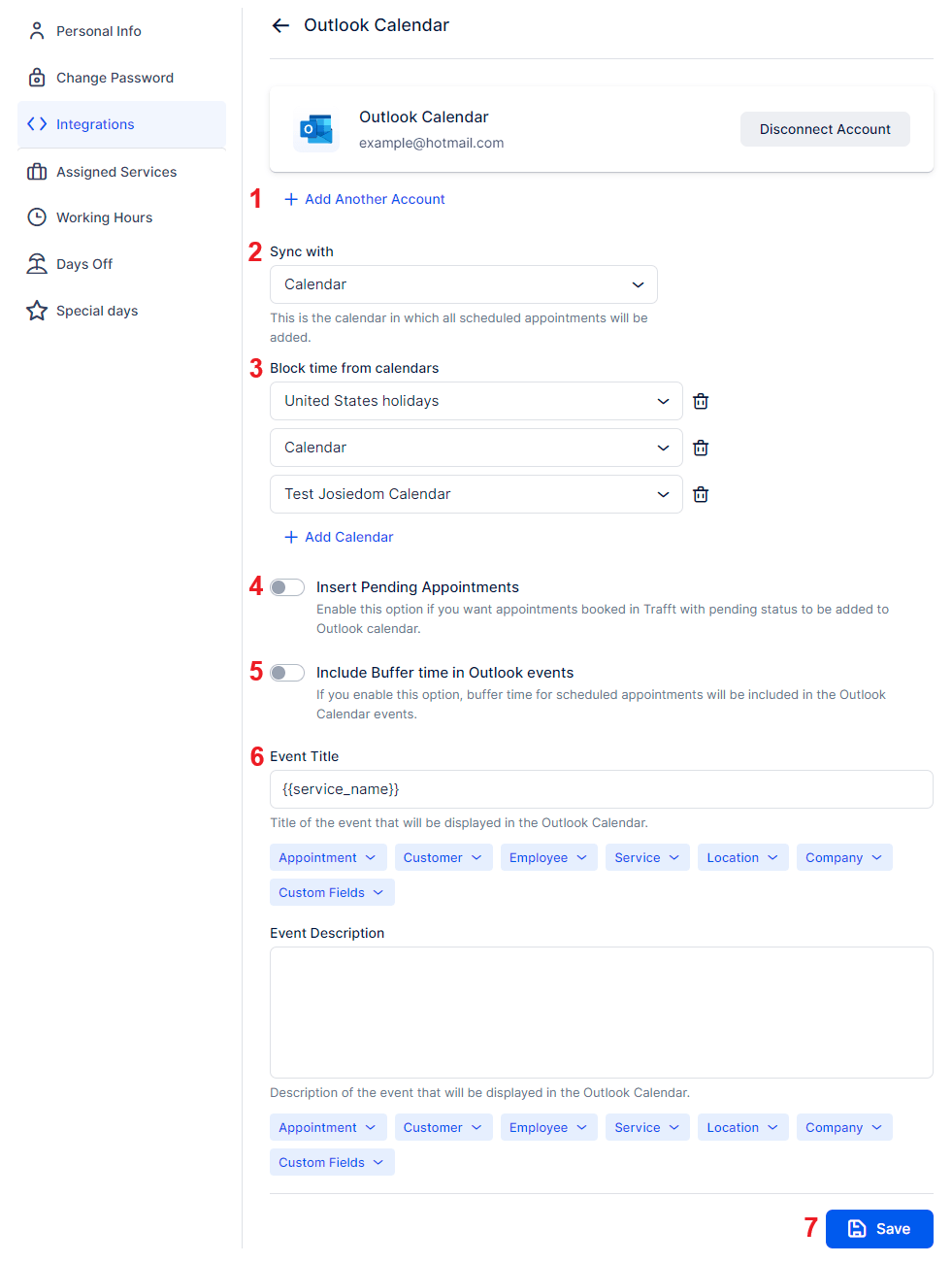Toggle Include Buffer time in Outlook events
The height and width of the screenshot is (1263, 952).
[287, 672]
